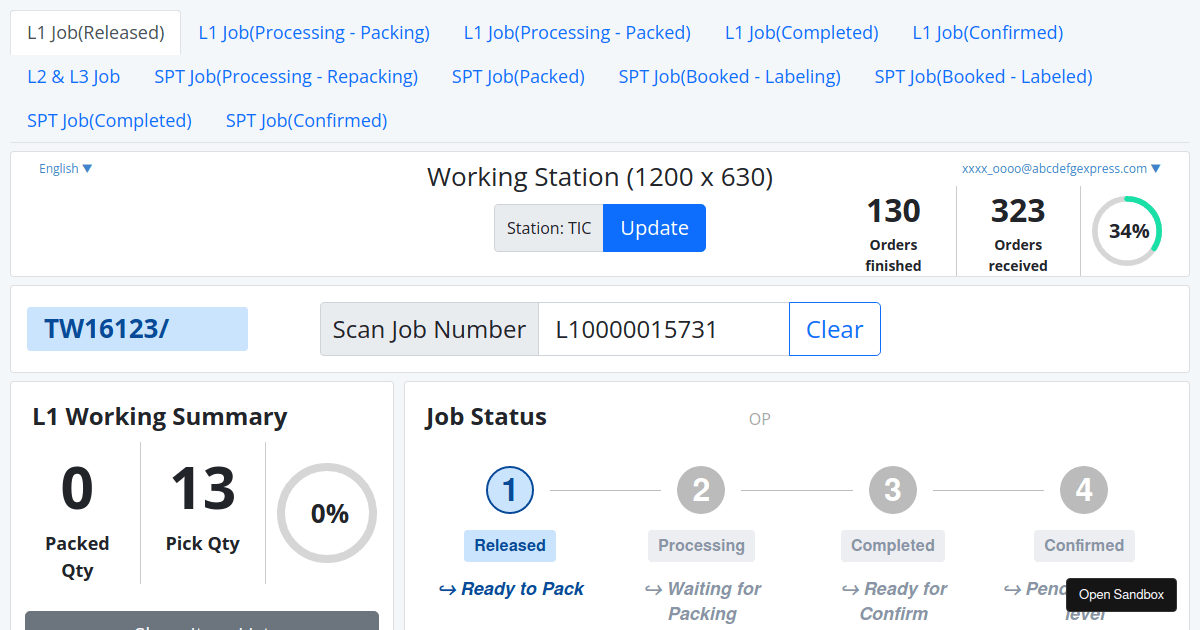Select the L2 & L3 Job tab
Image resolution: width=1200 pixels, height=630 pixels.
[x=74, y=76]
